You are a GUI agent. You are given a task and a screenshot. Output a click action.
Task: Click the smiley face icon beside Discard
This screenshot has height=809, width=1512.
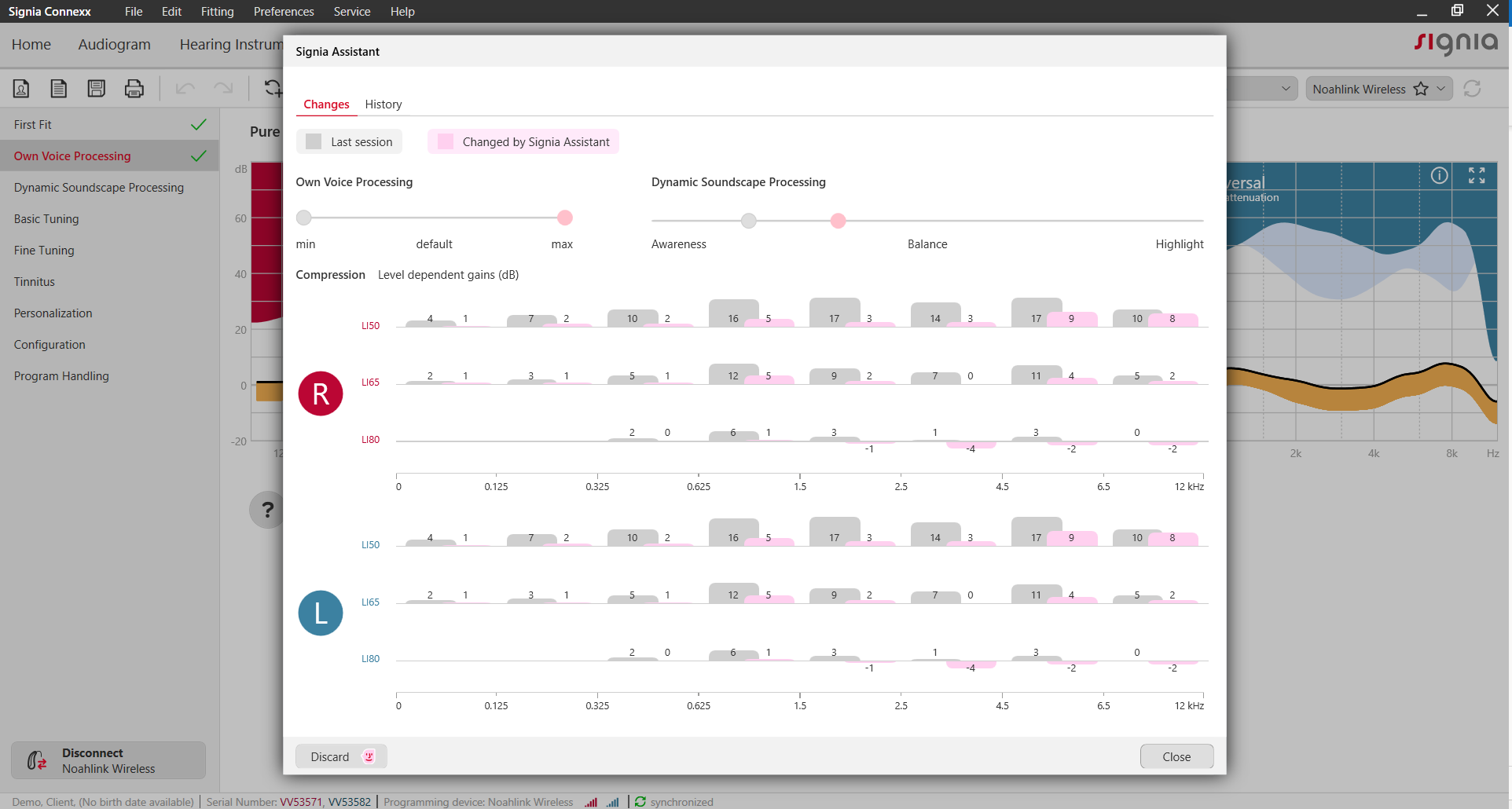pos(369,756)
